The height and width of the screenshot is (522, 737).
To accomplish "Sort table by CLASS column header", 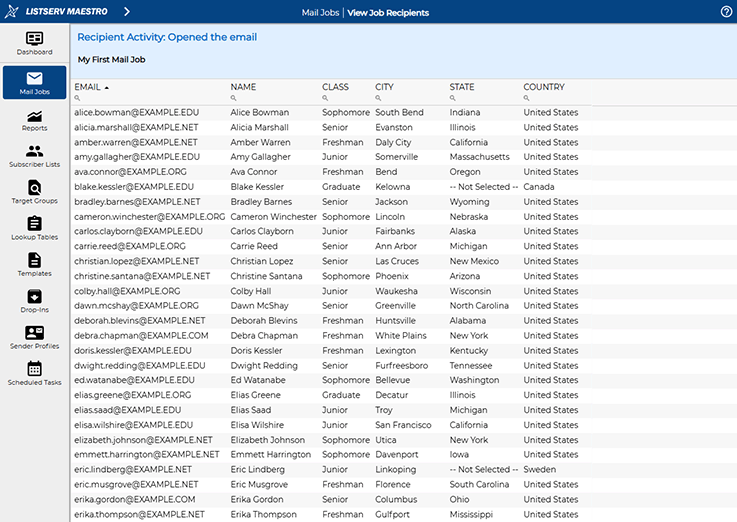I will 335,87.
